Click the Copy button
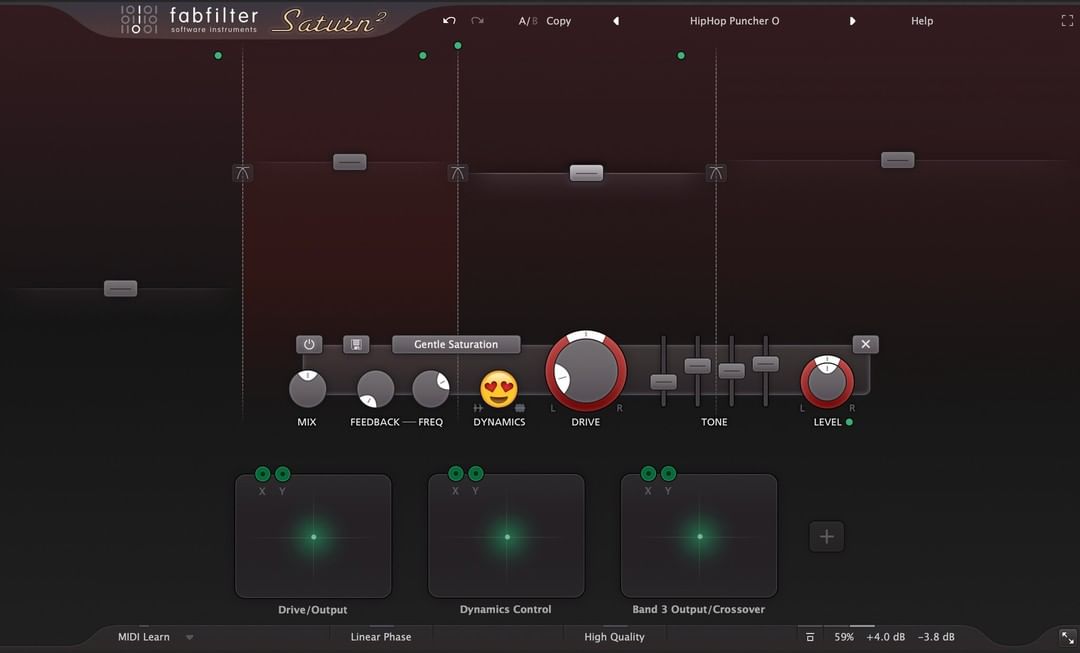 point(558,21)
